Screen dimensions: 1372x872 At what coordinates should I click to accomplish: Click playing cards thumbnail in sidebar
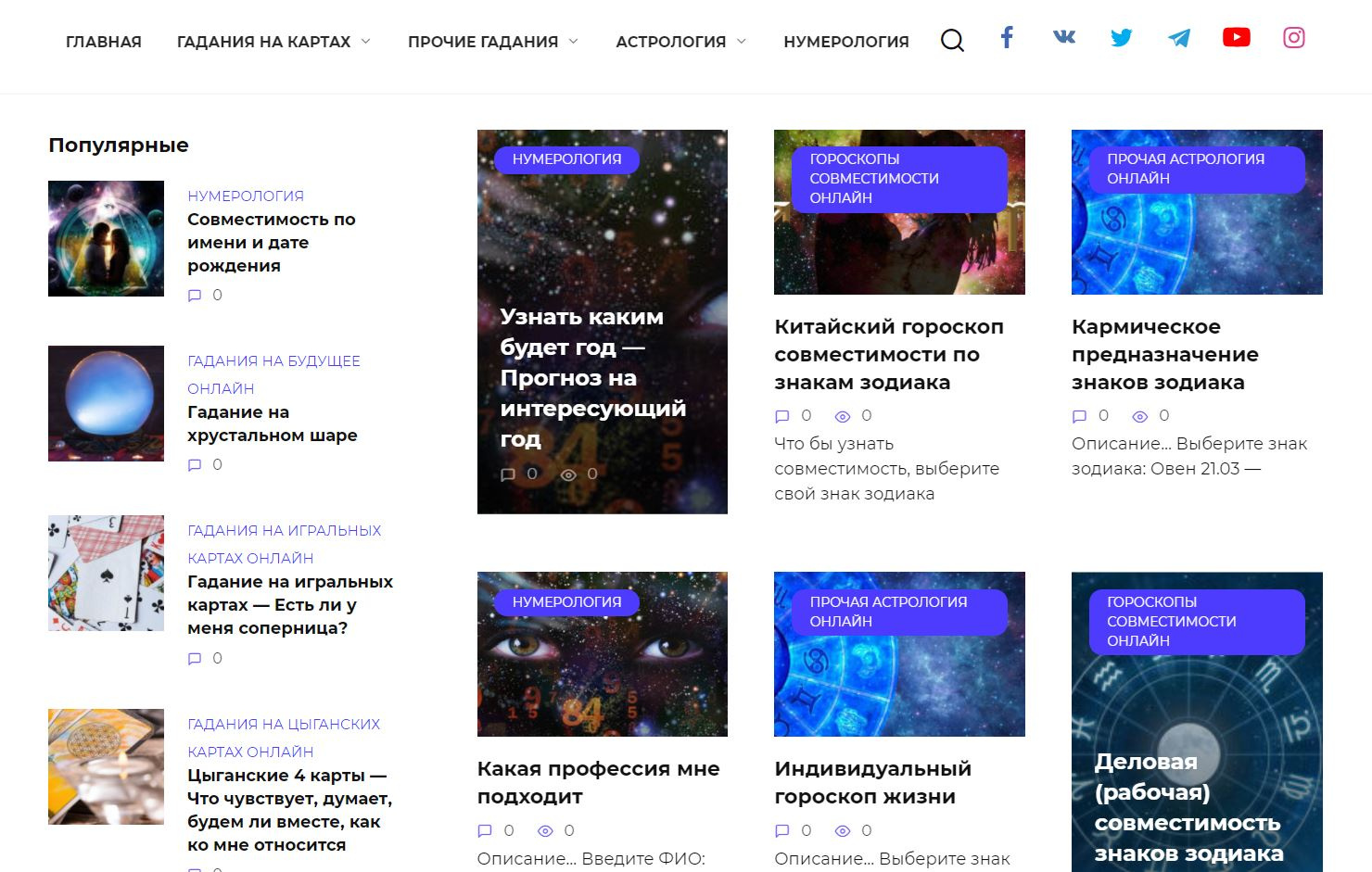pos(106,573)
